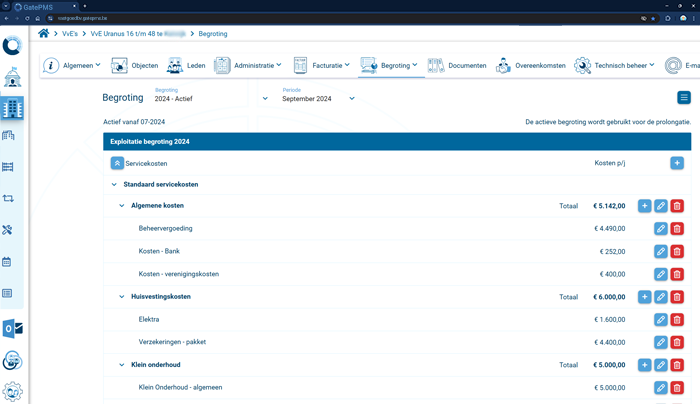This screenshot has width=700, height=404.
Task: Edit the Verzekeringen - pakket row
Action: 660,343
